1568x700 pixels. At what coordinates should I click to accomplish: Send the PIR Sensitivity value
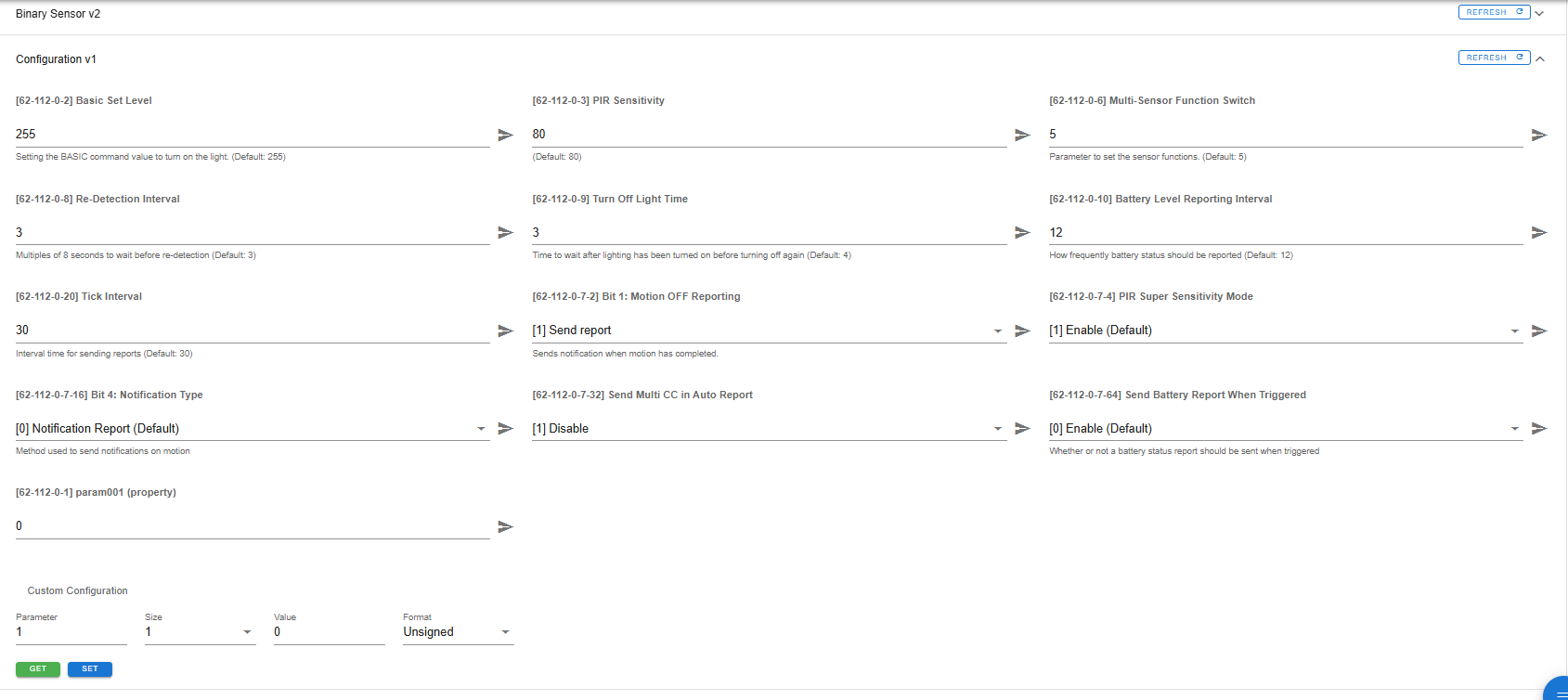tap(1022, 135)
